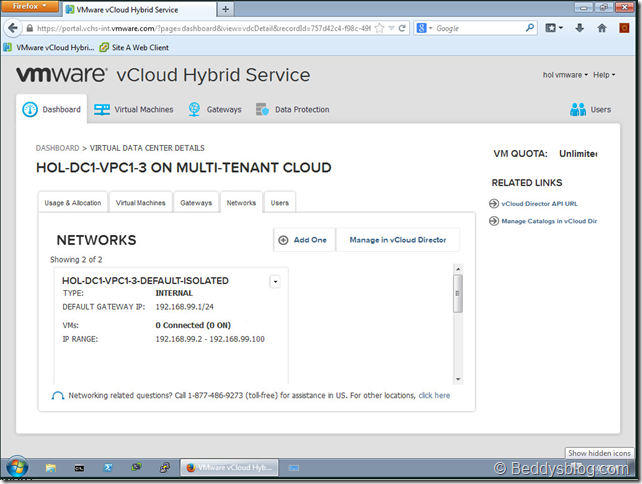Expand the HOL-DC1-VPC1-3-DEFAULT-ISOLATED network actions dropdown
Screen dimensions: 642x484
[x=275, y=282]
